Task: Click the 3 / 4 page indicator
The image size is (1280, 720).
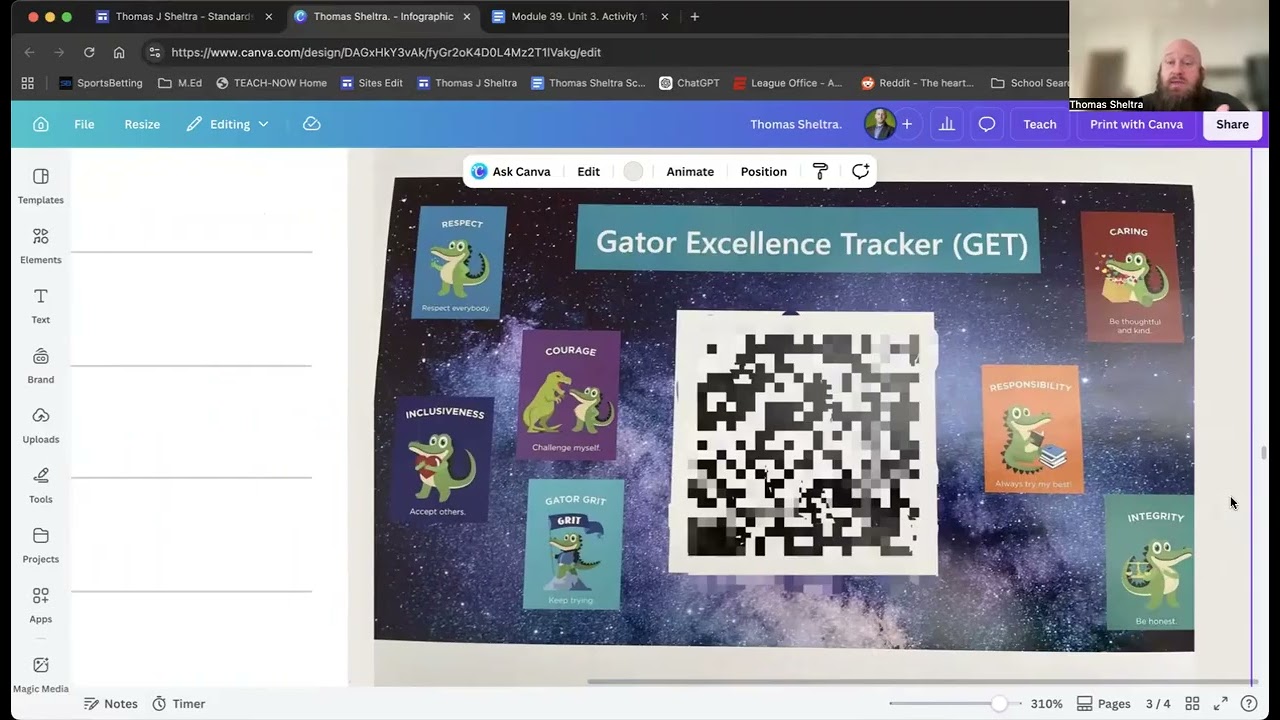Action: [x=1158, y=704]
